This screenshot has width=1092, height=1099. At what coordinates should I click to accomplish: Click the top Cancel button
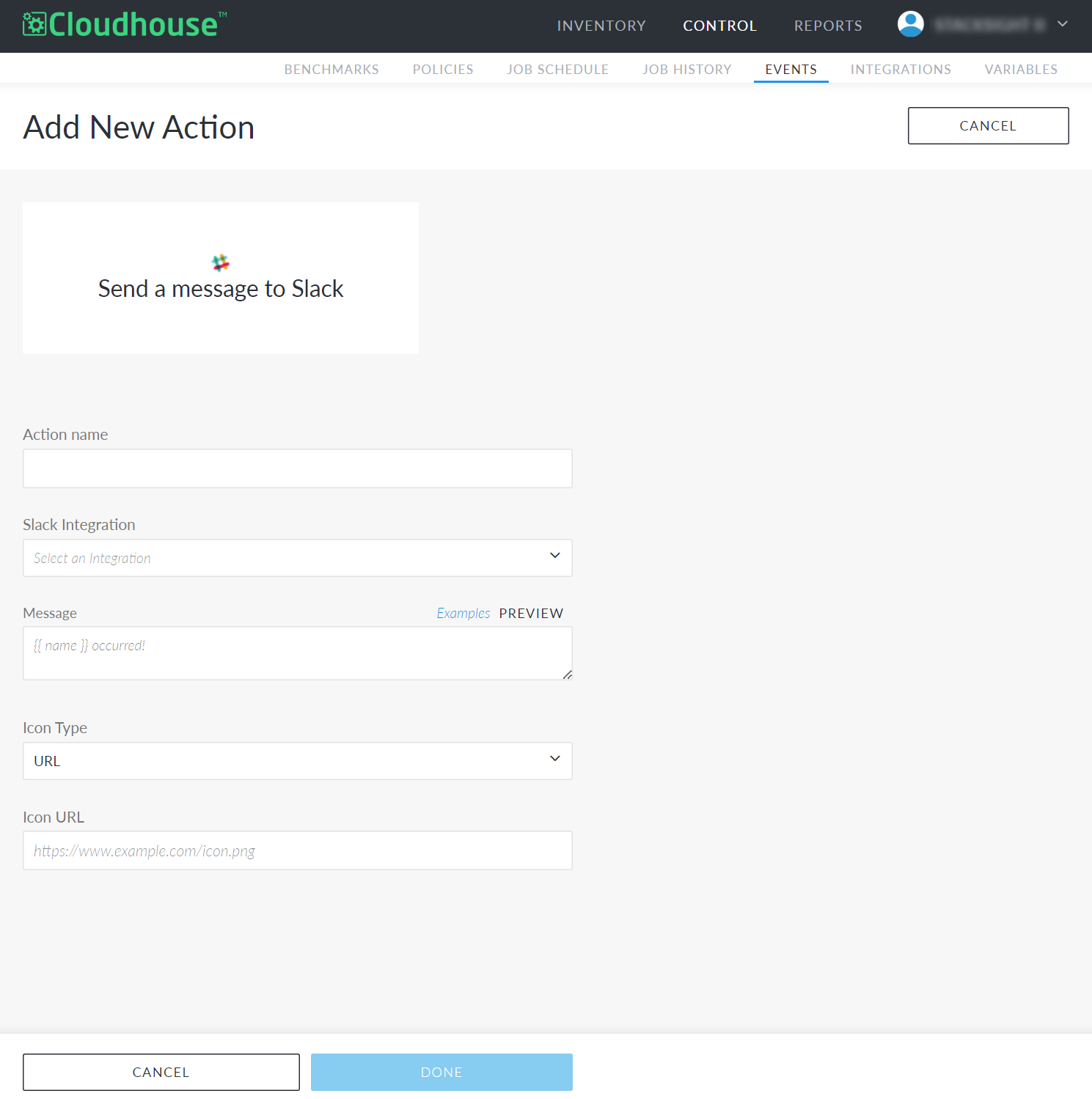click(x=988, y=125)
